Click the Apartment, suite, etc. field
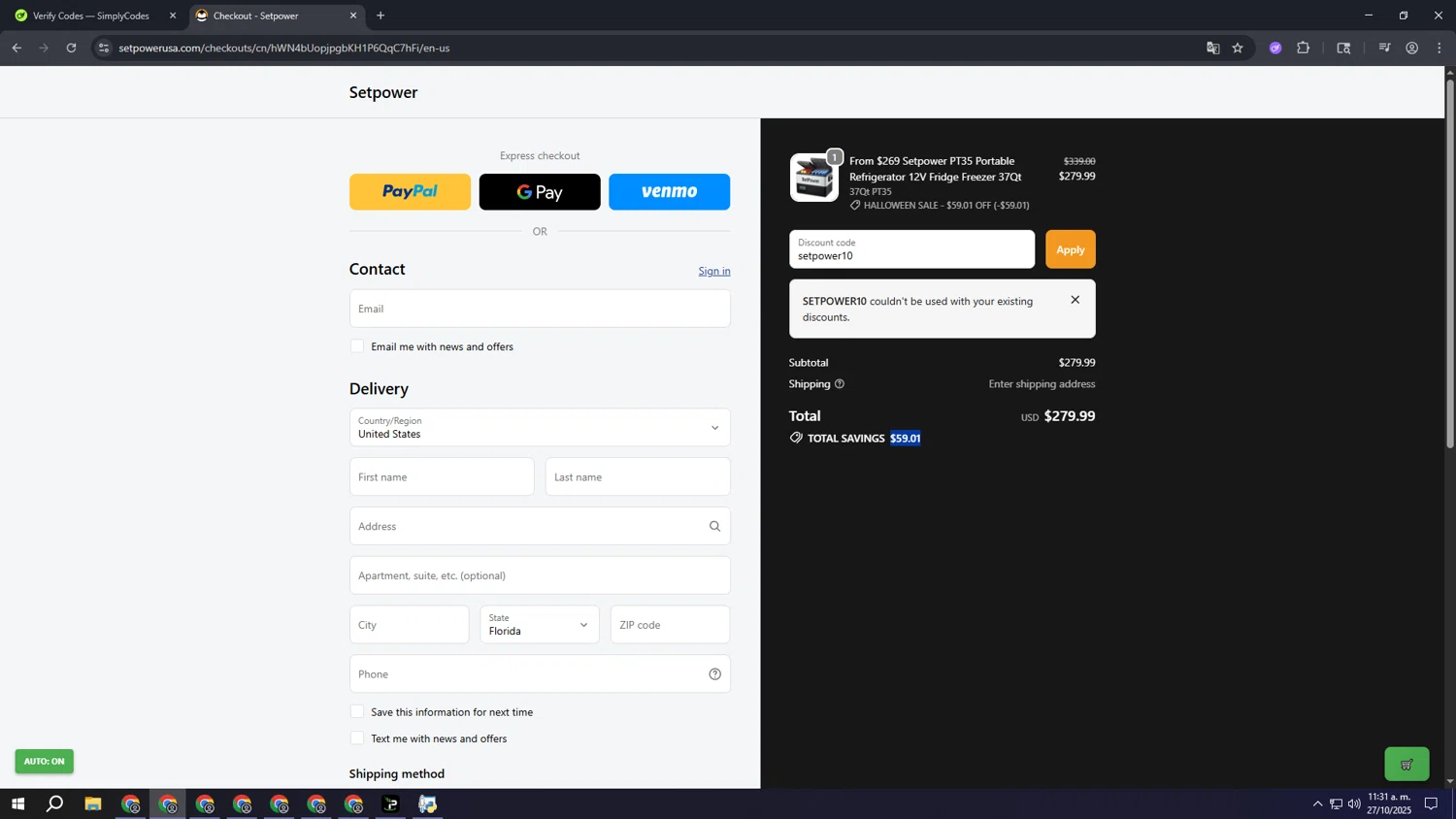1456x819 pixels. (540, 575)
